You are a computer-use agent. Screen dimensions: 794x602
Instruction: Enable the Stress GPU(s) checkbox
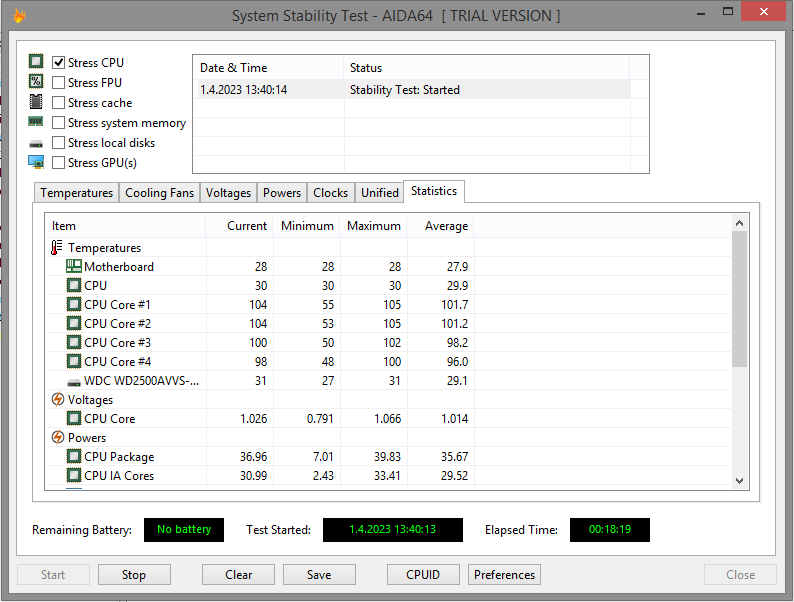(x=59, y=163)
